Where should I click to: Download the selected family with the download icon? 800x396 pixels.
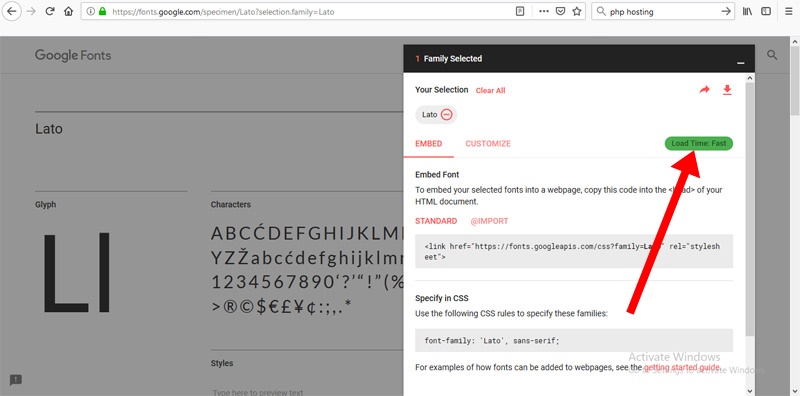pyautogui.click(x=727, y=90)
